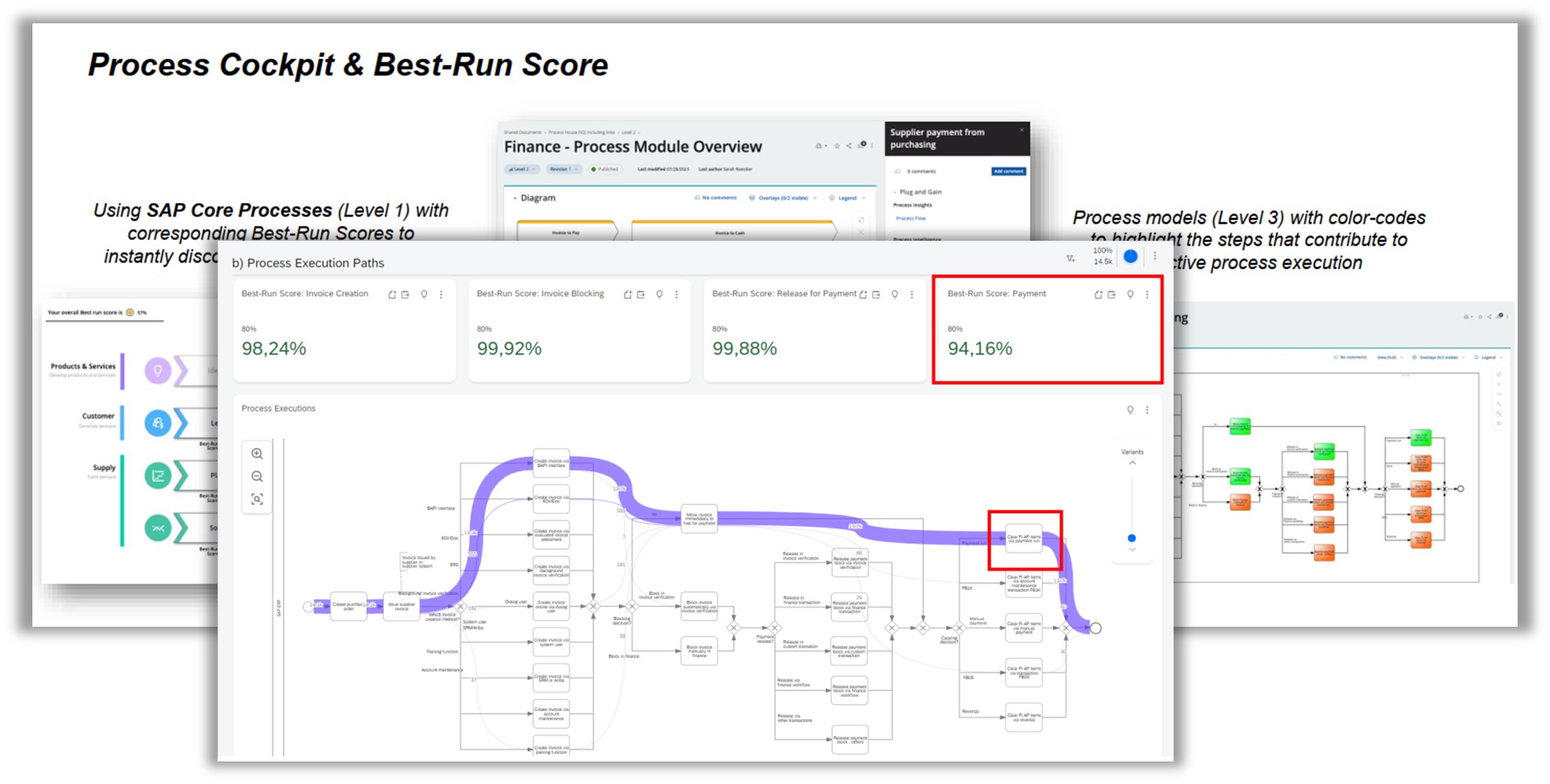Open the Revision 1 dropdown
1550x784 pixels.
click(564, 169)
